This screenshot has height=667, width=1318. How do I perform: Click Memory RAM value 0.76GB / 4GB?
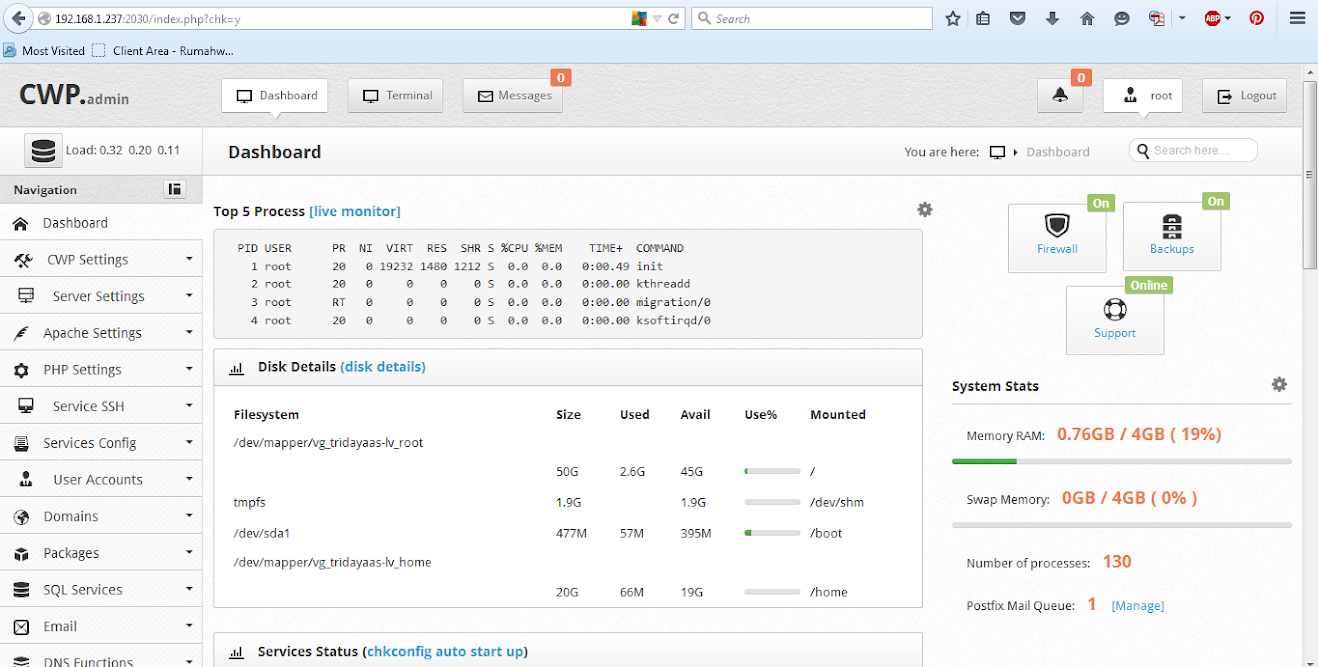[x=1139, y=435]
